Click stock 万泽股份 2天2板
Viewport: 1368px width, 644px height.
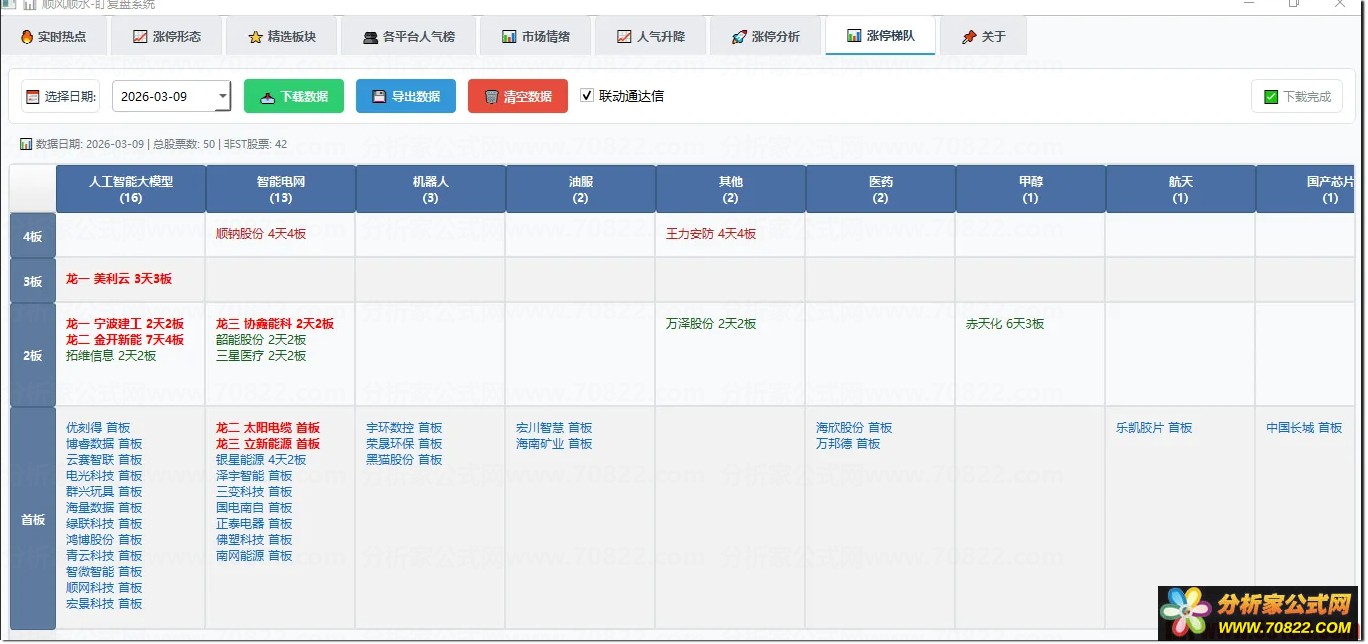pyautogui.click(x=711, y=324)
